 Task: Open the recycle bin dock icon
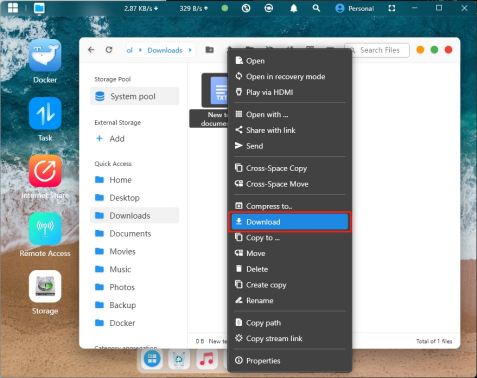[179, 359]
